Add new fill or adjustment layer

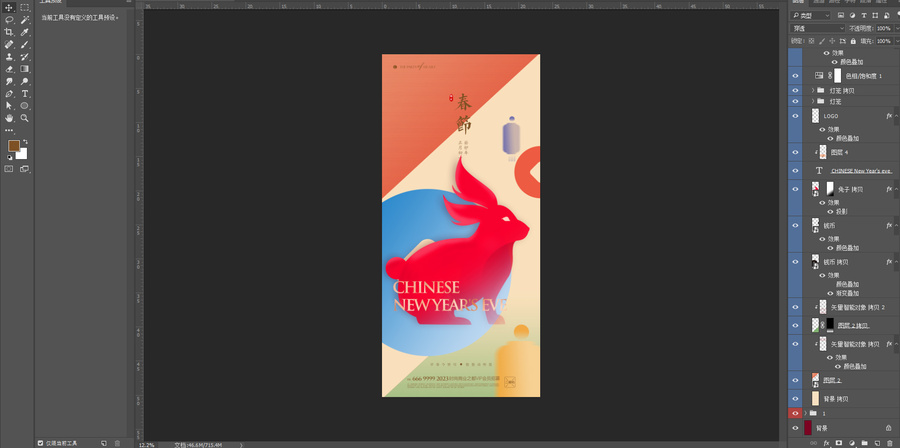(852, 443)
